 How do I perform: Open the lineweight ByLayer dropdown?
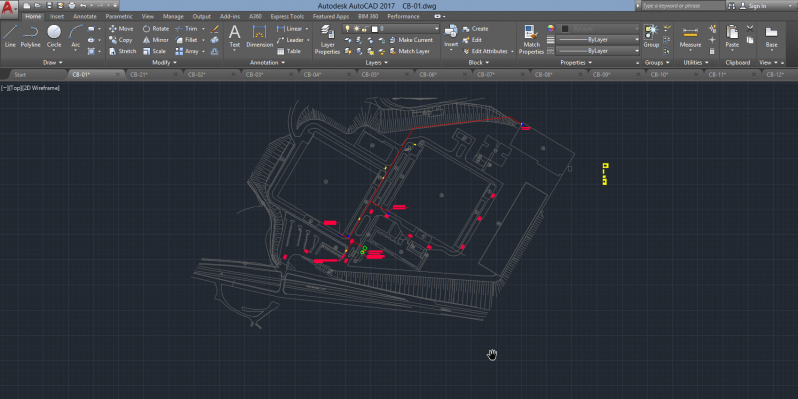[597, 40]
